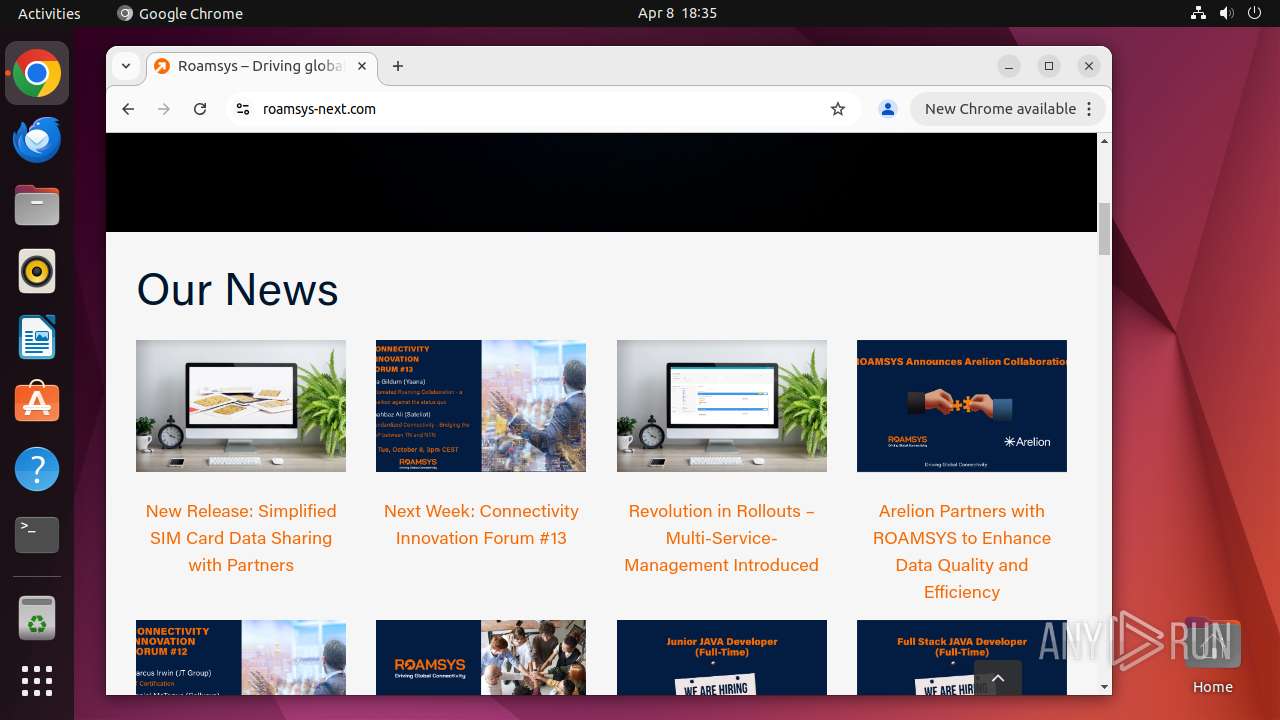Open Ubuntu Software store
The image size is (1280, 720).
[37, 404]
